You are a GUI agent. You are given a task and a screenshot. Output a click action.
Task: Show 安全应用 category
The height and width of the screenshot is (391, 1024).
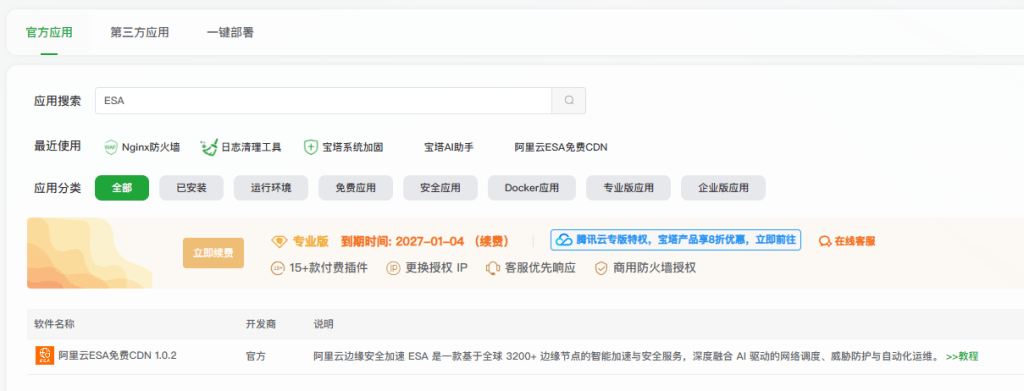tap(441, 188)
